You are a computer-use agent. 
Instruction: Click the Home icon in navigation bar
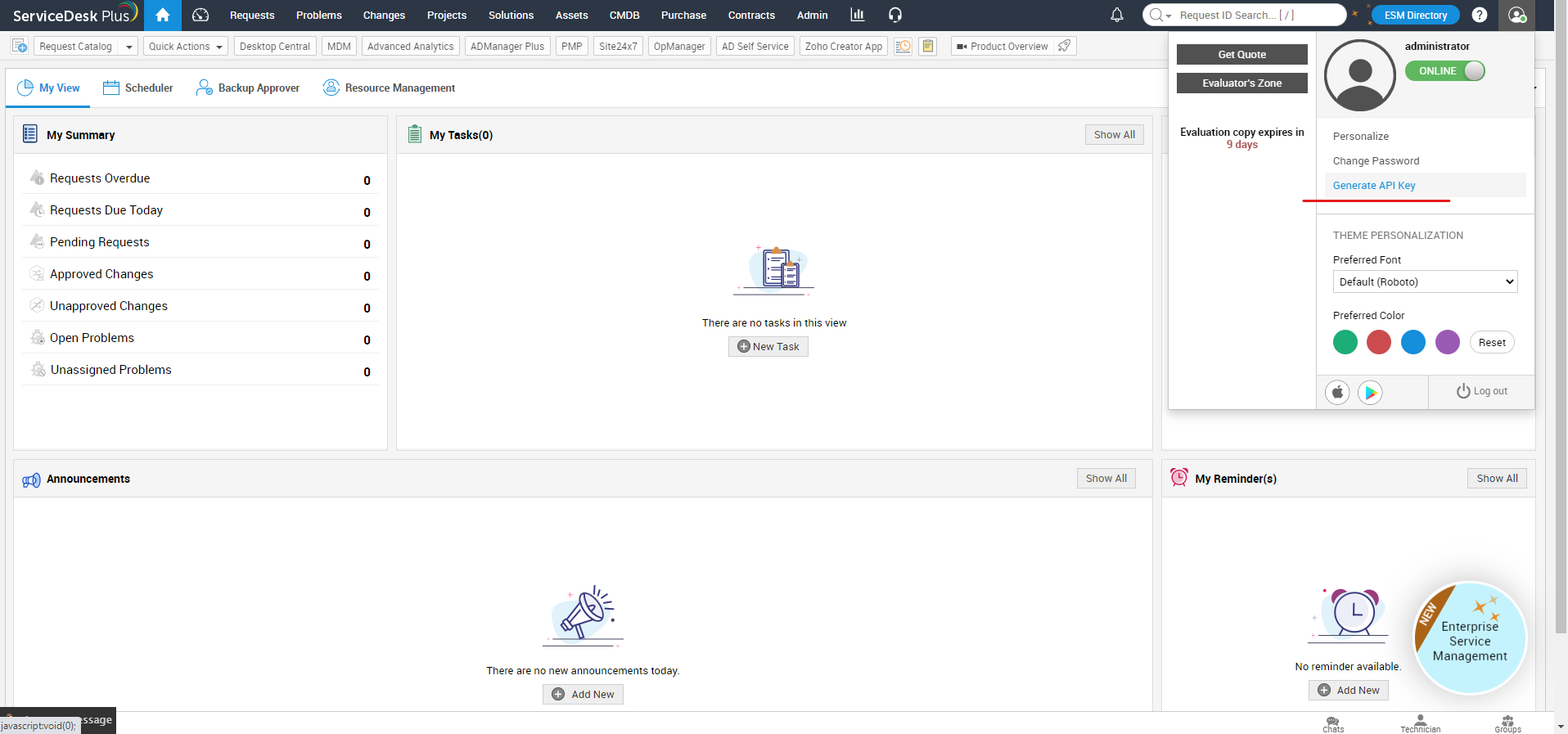(163, 15)
